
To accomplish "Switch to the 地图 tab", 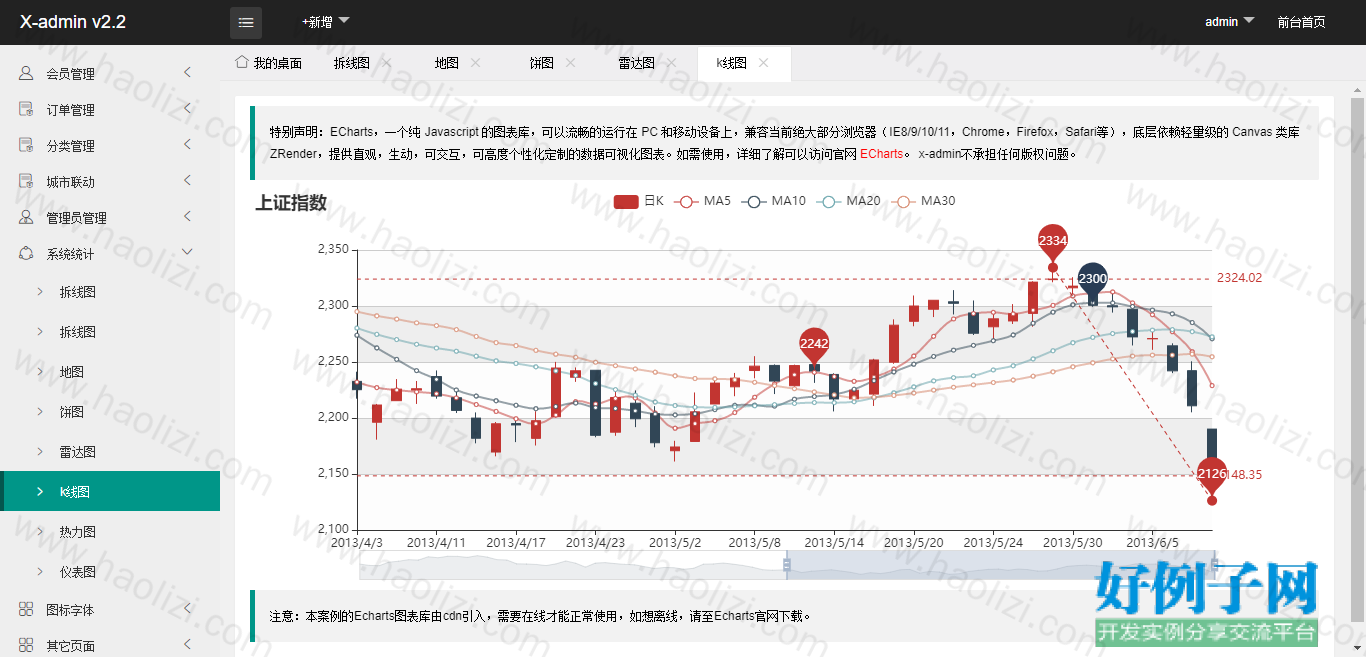I will [x=447, y=63].
